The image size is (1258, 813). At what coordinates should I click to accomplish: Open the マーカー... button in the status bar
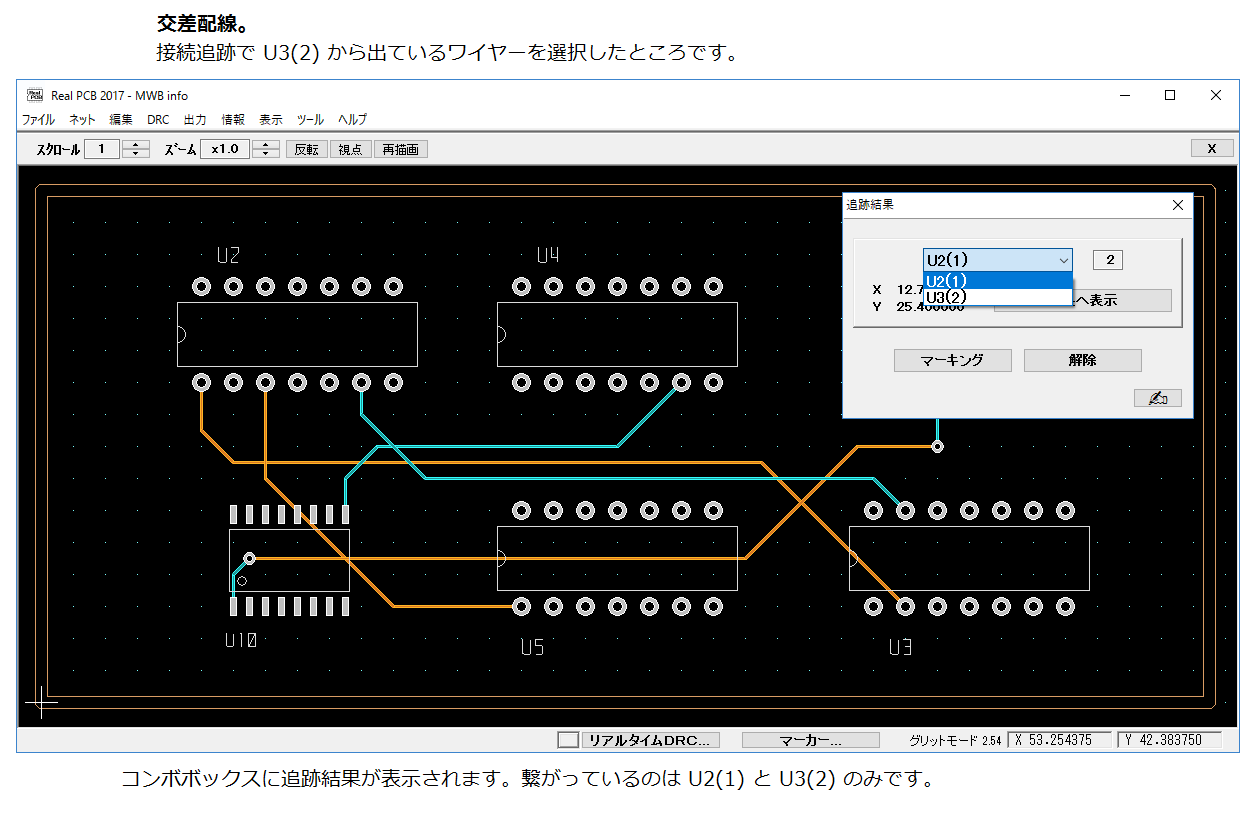tap(810, 740)
